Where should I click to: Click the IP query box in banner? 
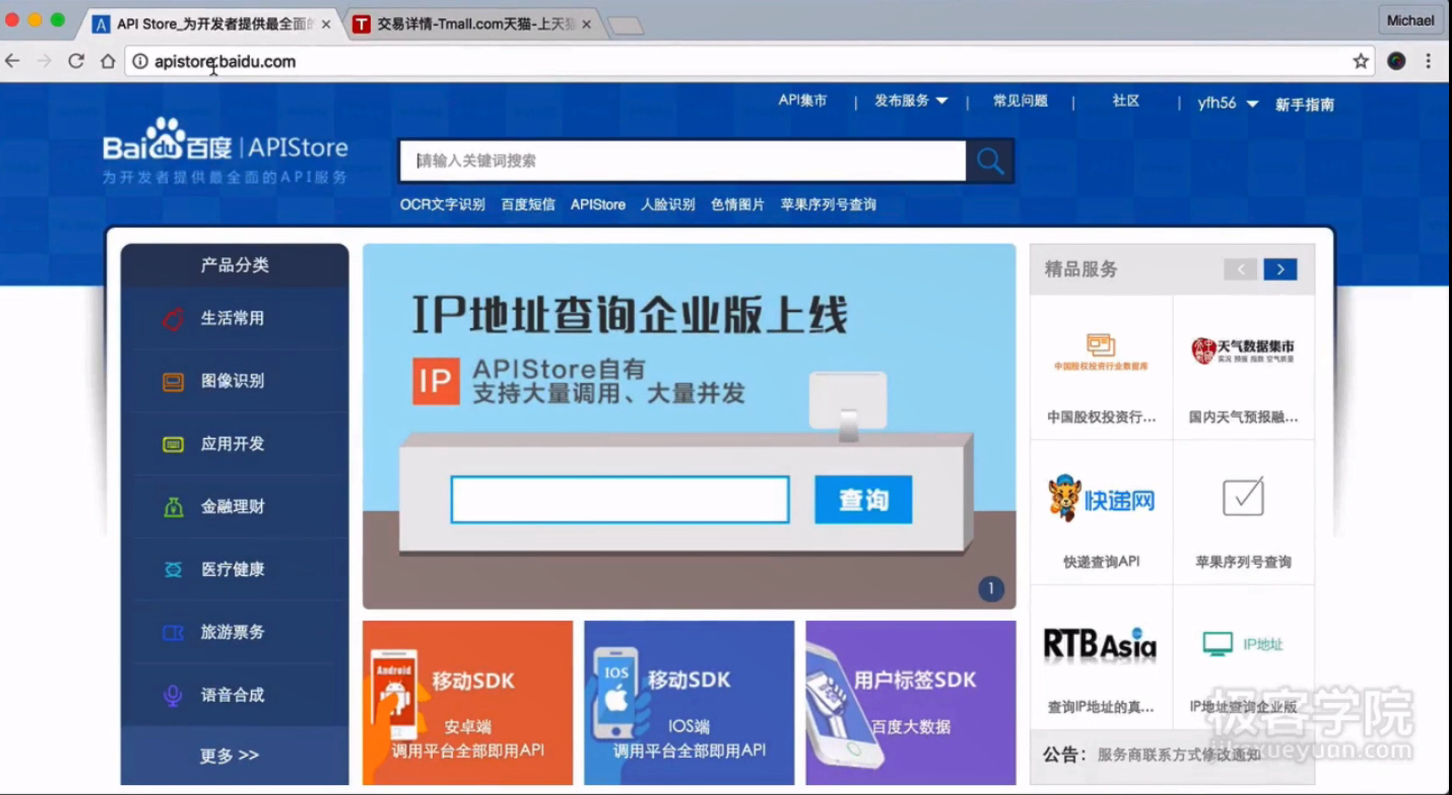click(620, 500)
